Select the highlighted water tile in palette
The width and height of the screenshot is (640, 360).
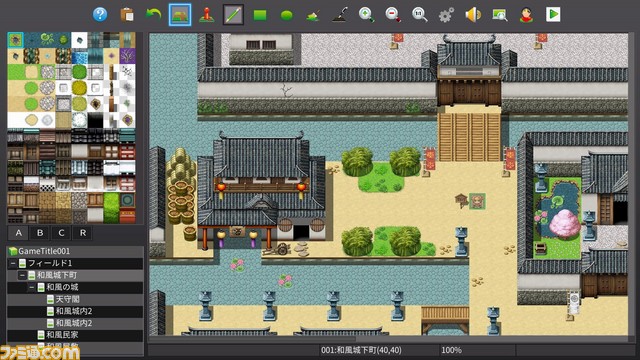[16, 40]
